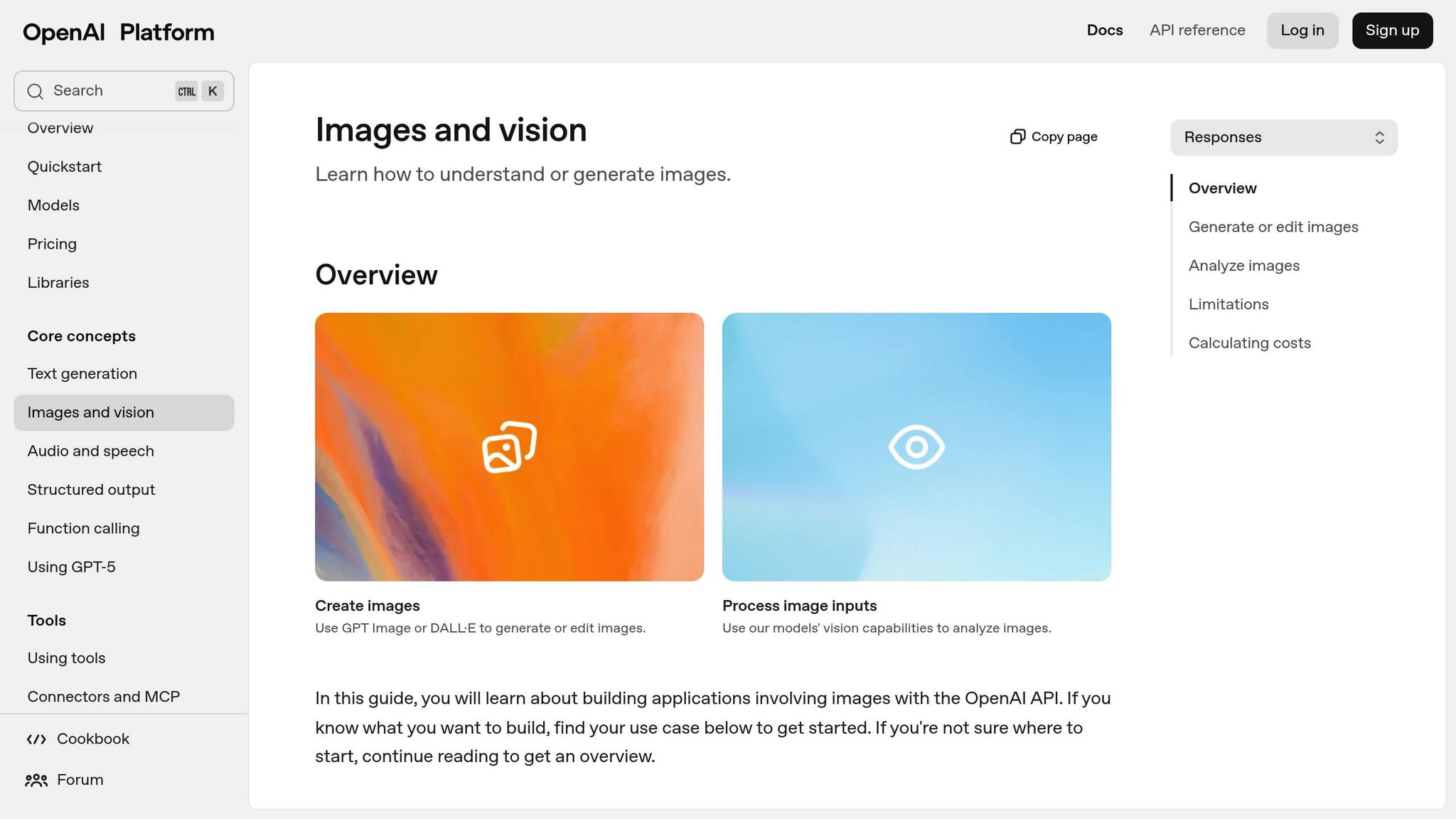Click the OpenAI Platform logo
Screen dimensions: 1456x819
coord(118,32)
